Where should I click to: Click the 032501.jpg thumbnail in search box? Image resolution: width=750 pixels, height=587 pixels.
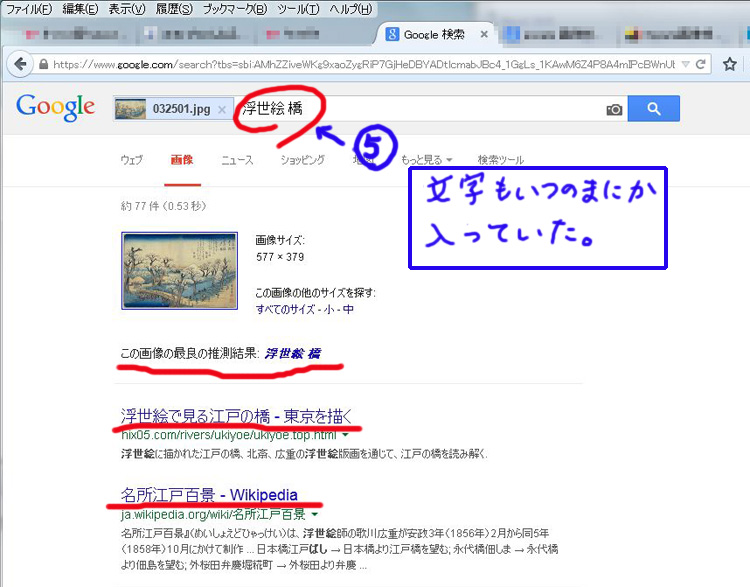point(130,109)
